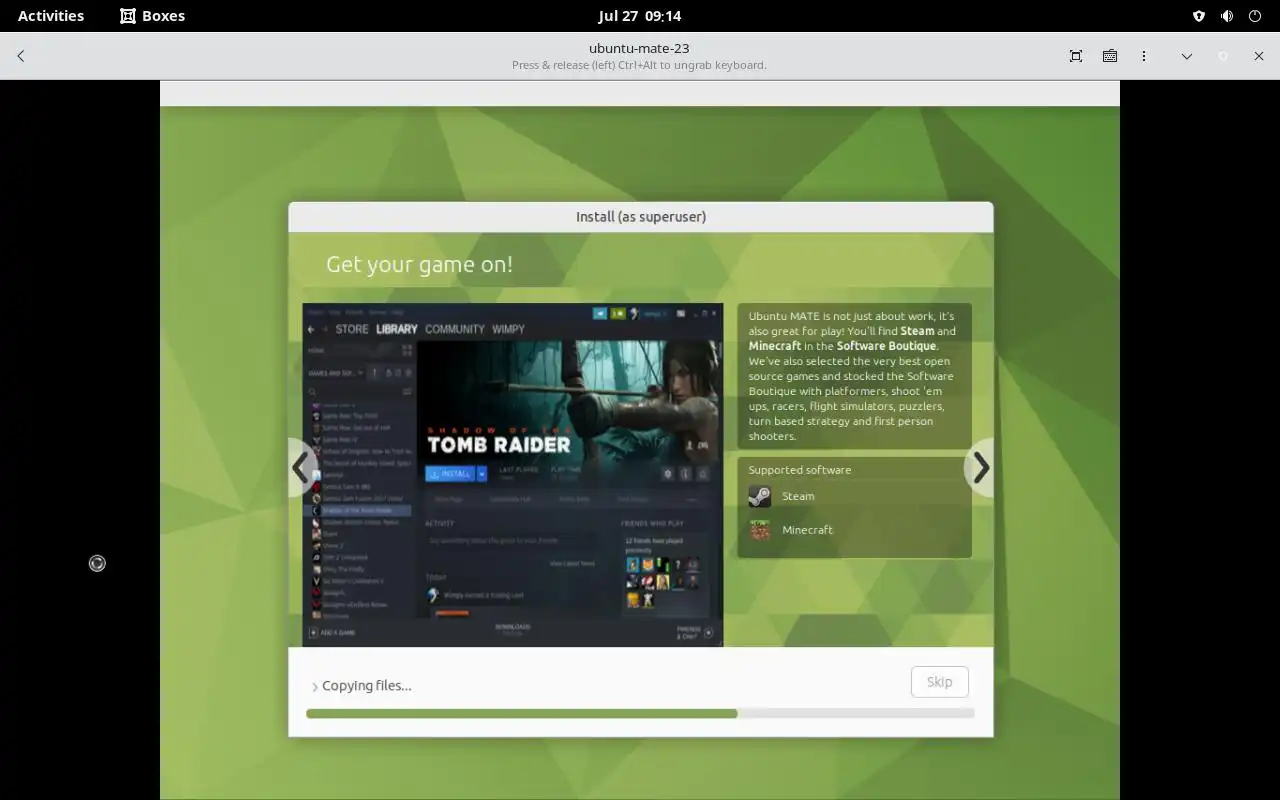Show the previous installer slide

(x=301, y=467)
